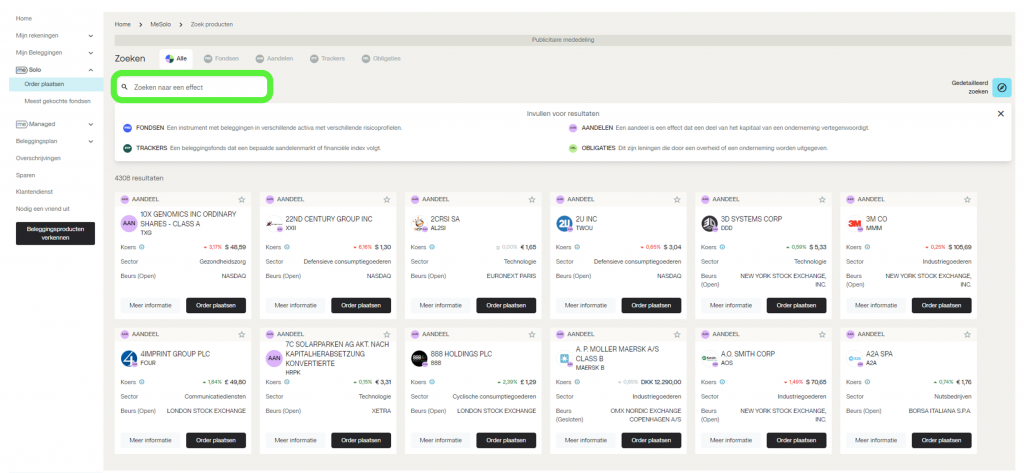The width and height of the screenshot is (1024, 473).
Task: Collapse the Solo sidebar section
Action: pyautogui.click(x=91, y=69)
